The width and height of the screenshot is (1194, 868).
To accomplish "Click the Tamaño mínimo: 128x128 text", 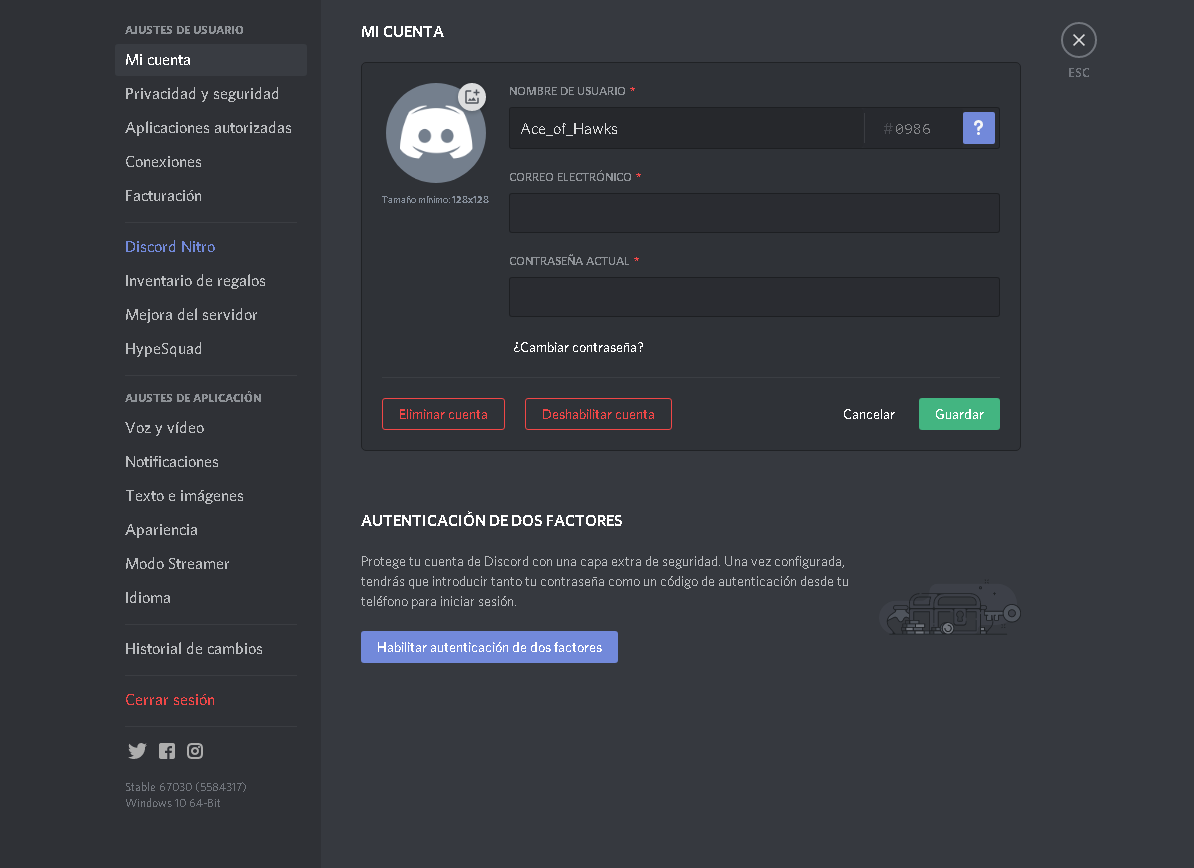I will (x=435, y=199).
